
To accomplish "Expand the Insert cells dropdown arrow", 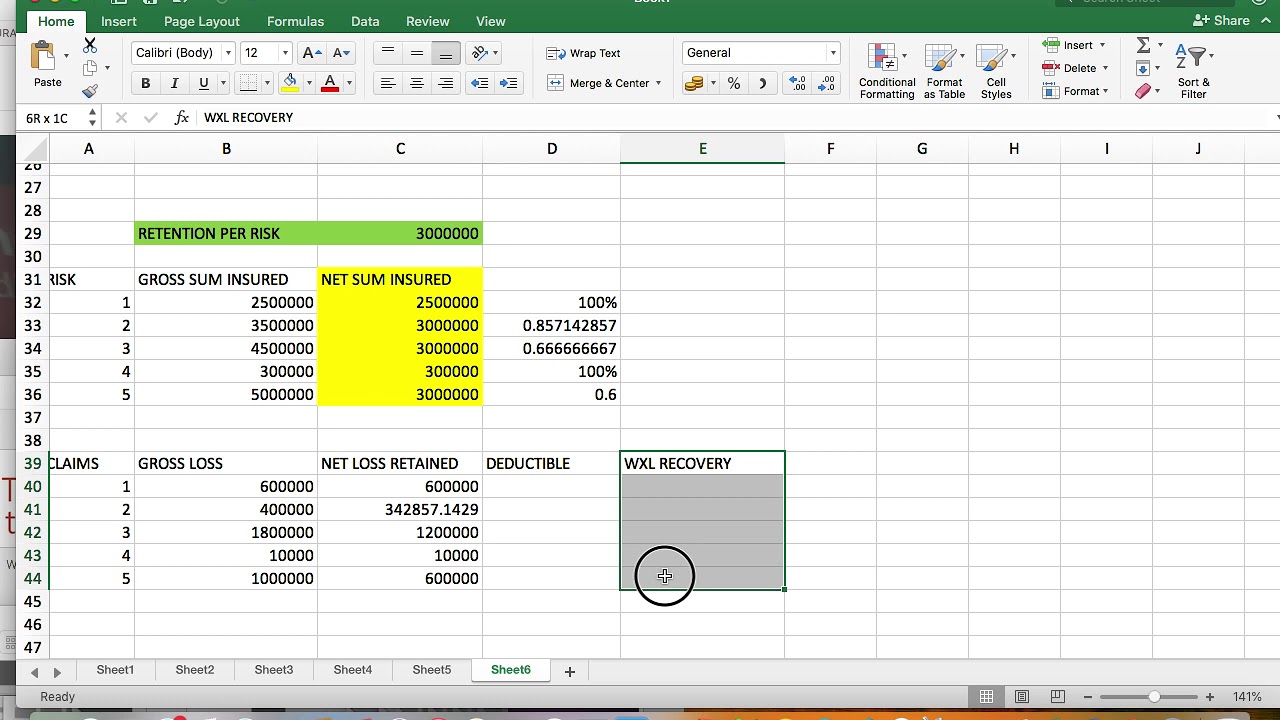I will [x=1102, y=45].
